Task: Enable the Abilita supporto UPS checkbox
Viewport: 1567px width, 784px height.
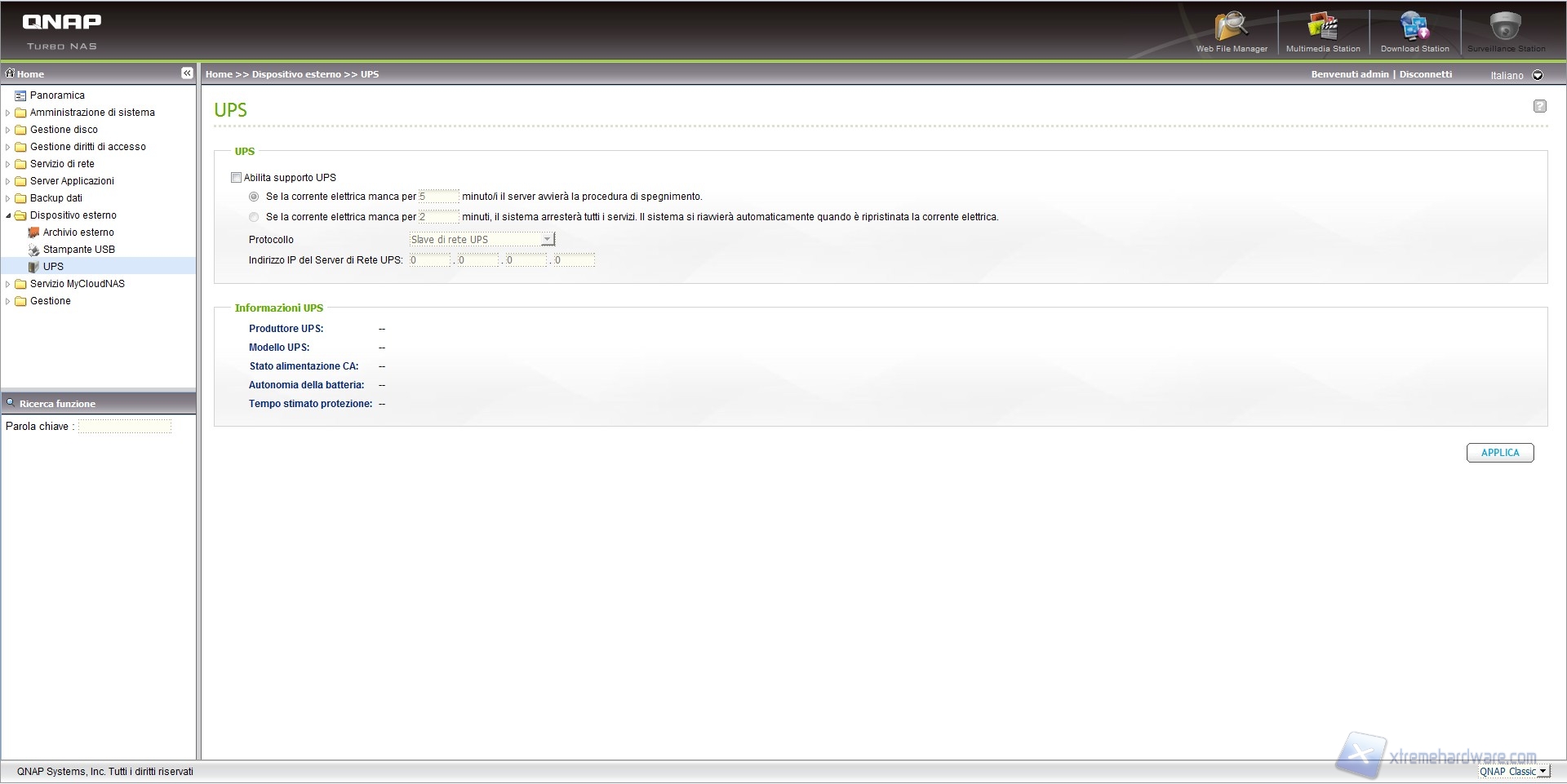Action: point(237,178)
